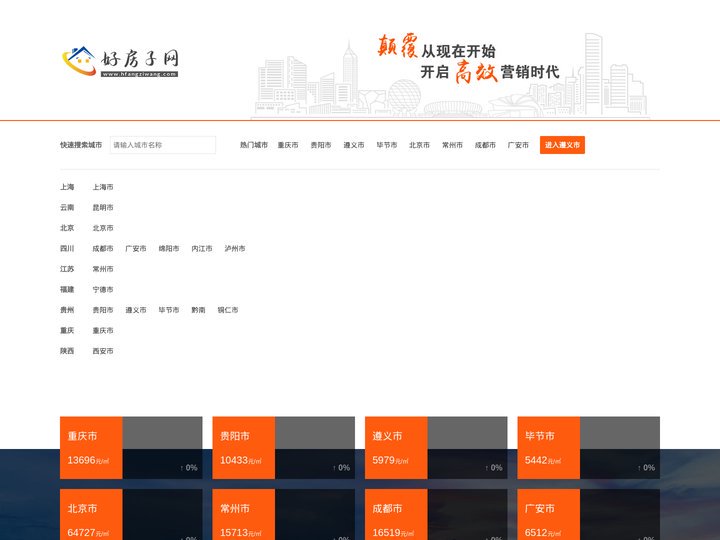The width and height of the screenshot is (720, 540).
Task: Open 内江市 in the 四川 row
Action: point(202,248)
